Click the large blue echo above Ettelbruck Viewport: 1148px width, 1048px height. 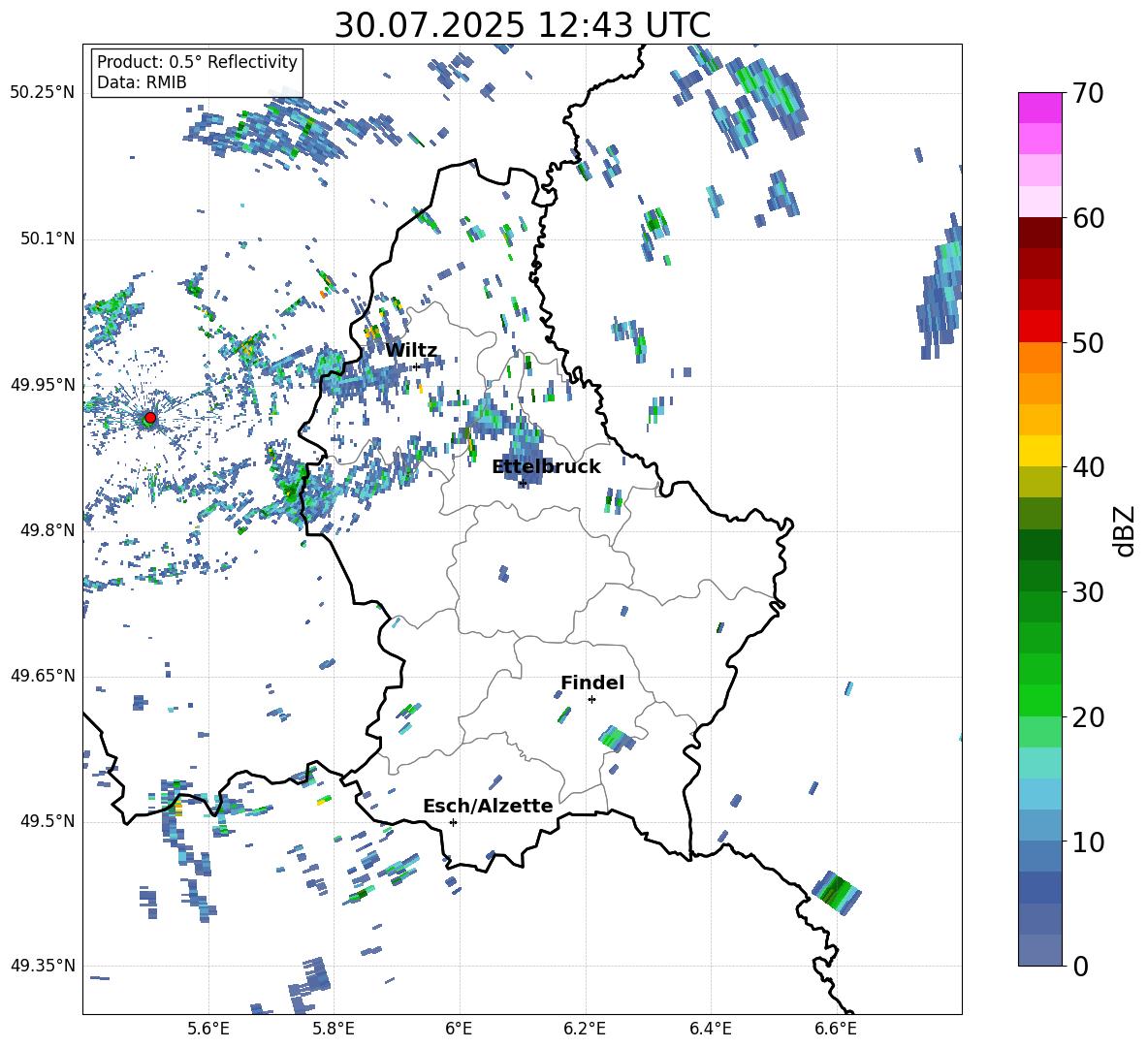pyautogui.click(x=526, y=456)
